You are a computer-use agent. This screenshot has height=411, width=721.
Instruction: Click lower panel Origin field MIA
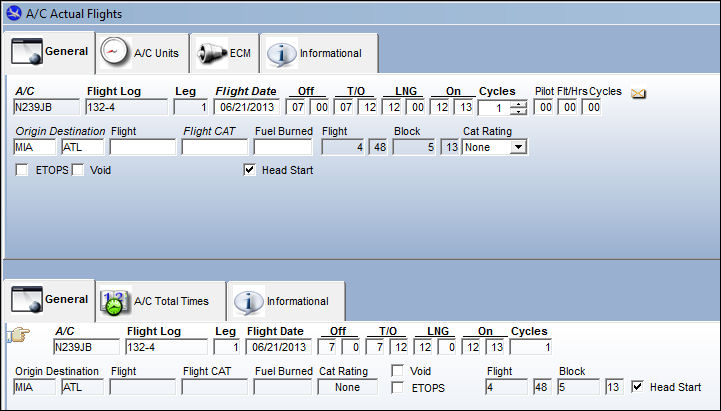pyautogui.click(x=35, y=387)
